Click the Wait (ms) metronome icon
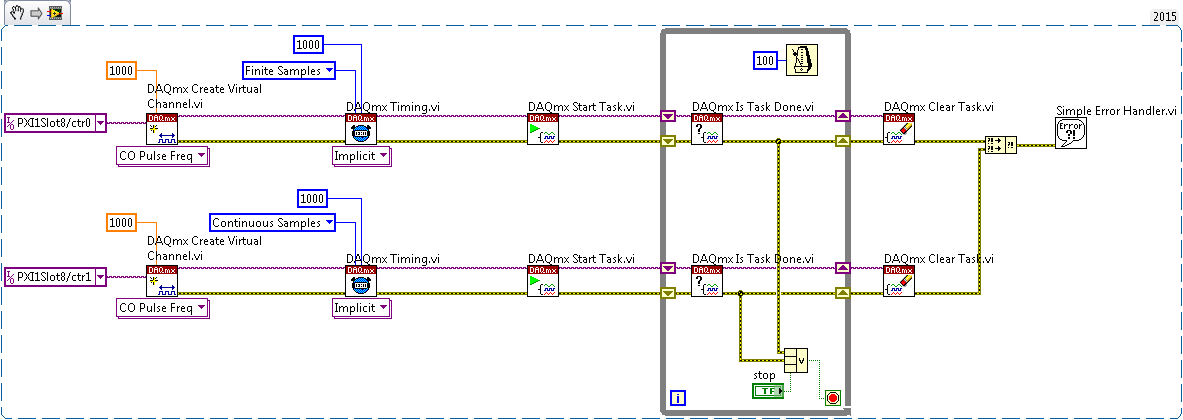1183x420 pixels. coord(802,60)
